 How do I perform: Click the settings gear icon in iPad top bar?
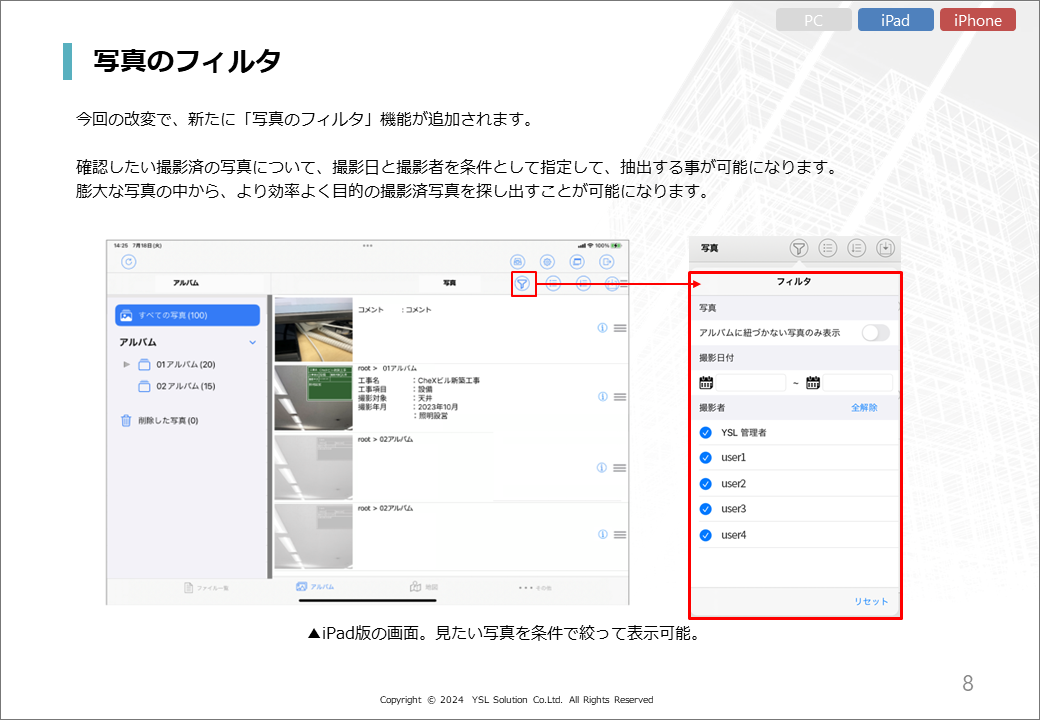[x=548, y=261]
